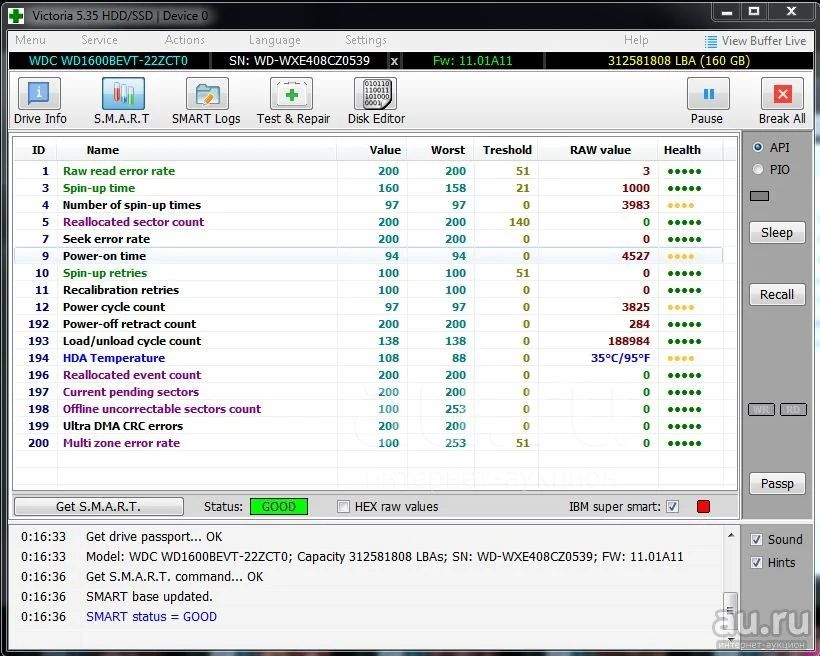Open the Help menu
This screenshot has height=656, width=820.
tap(636, 40)
